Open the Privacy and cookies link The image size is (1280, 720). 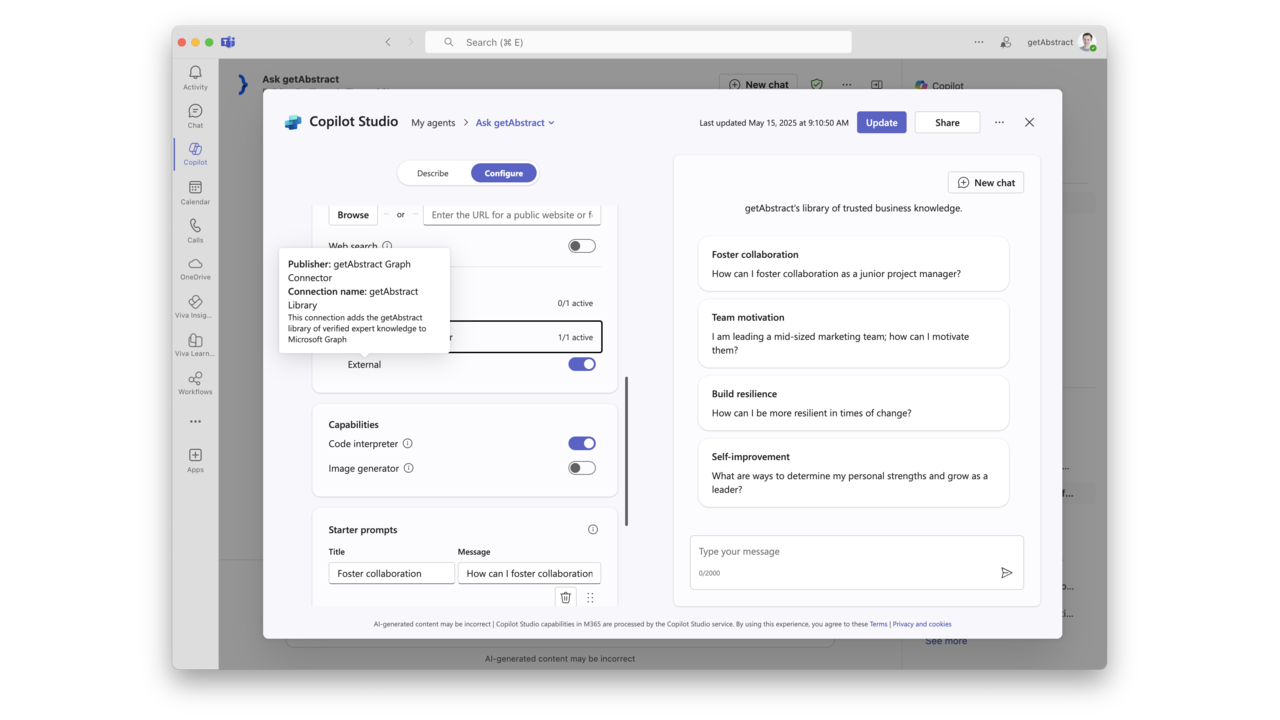[x=922, y=624]
